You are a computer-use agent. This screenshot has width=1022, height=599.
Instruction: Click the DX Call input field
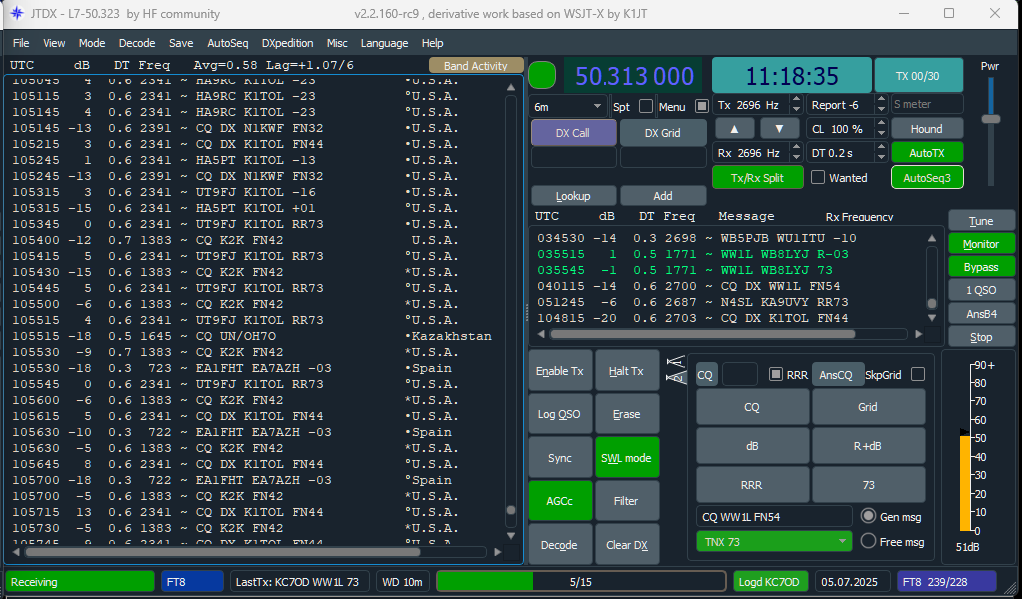click(574, 157)
